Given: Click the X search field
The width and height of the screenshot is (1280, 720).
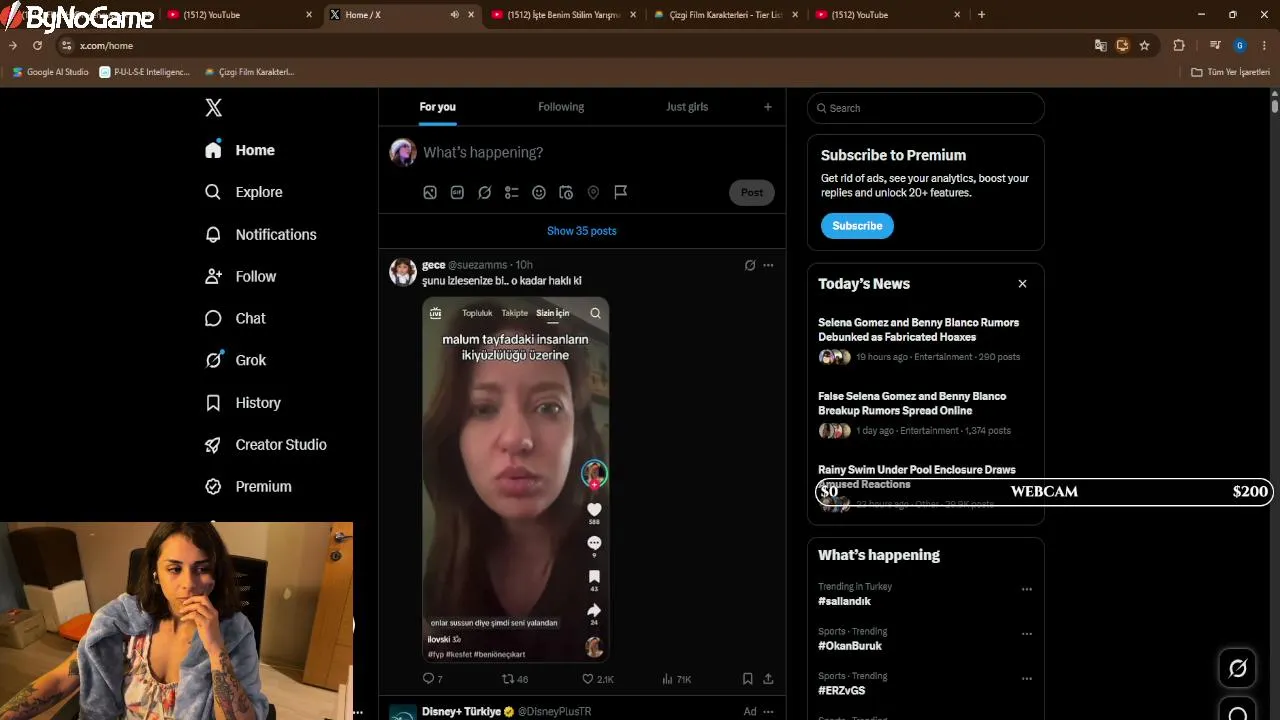Looking at the screenshot, I should tap(926, 108).
